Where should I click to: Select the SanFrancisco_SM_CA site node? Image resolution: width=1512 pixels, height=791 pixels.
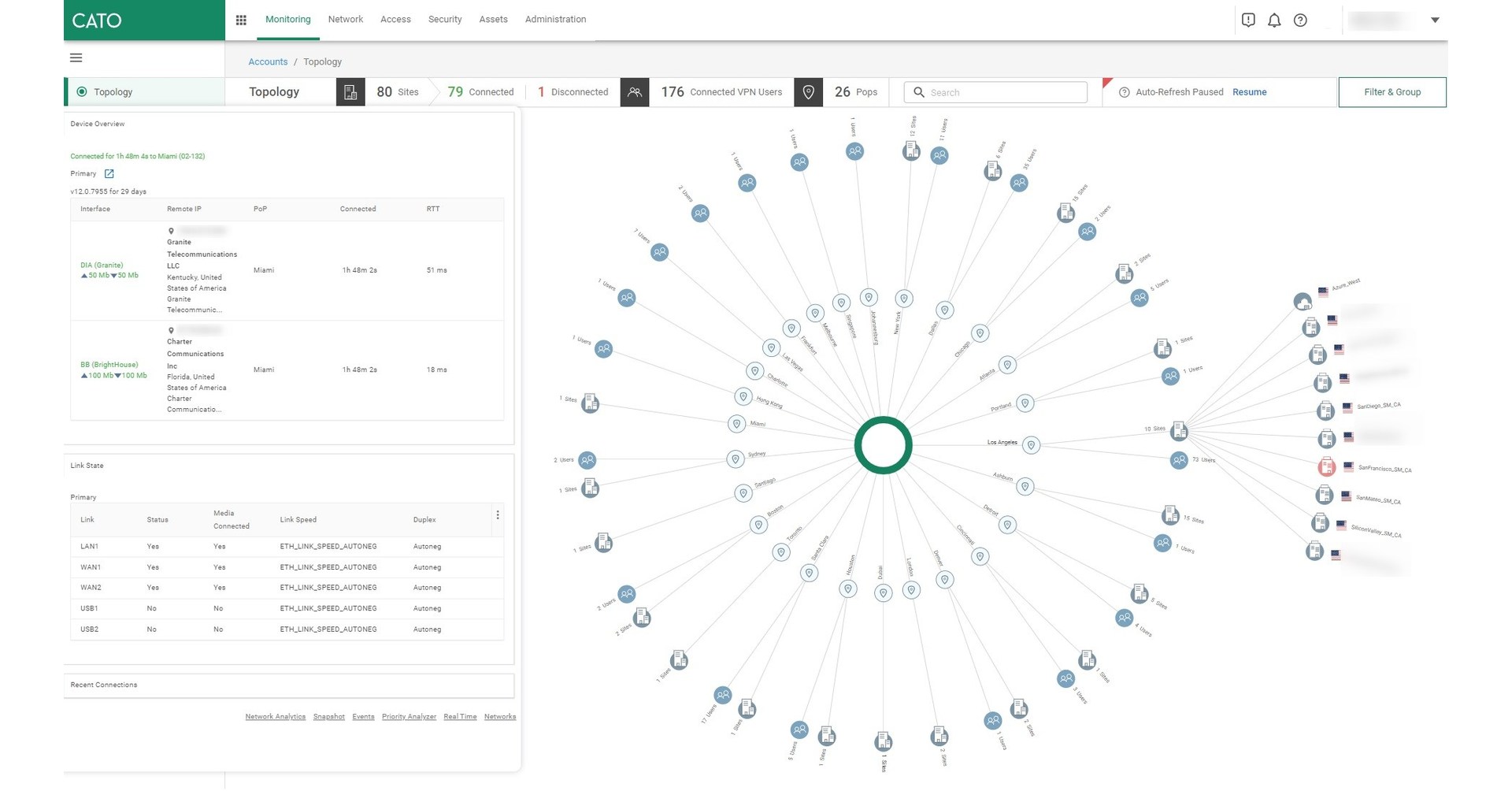point(1327,466)
